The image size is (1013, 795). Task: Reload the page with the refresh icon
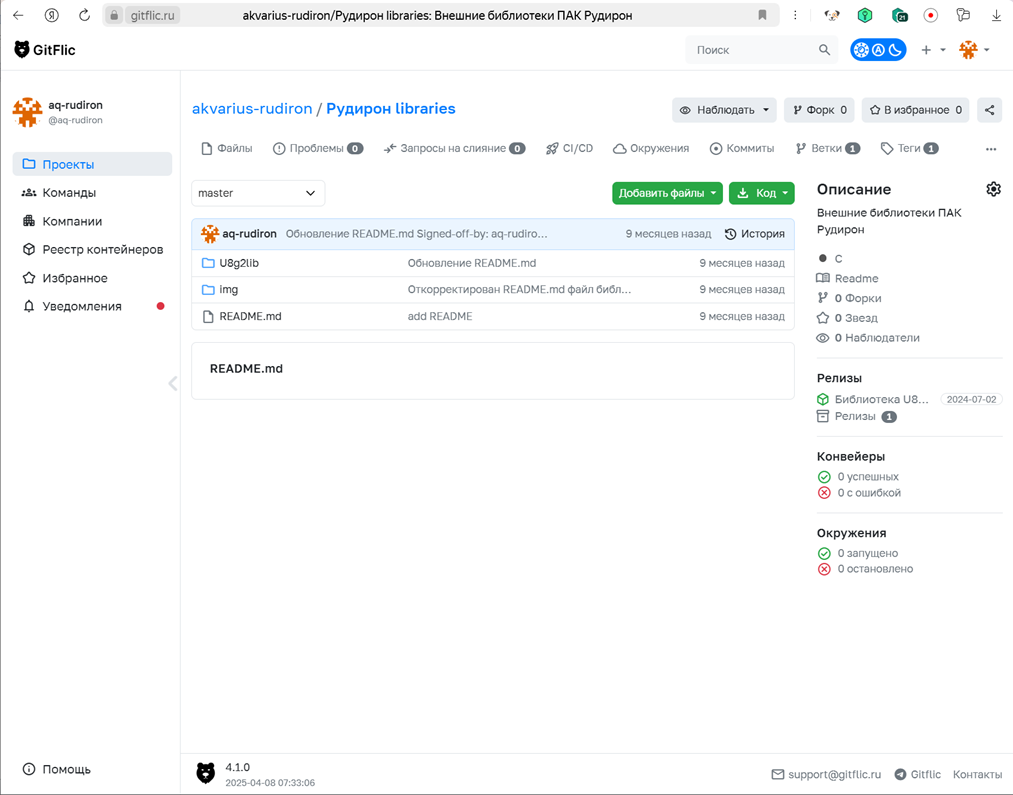click(x=84, y=15)
